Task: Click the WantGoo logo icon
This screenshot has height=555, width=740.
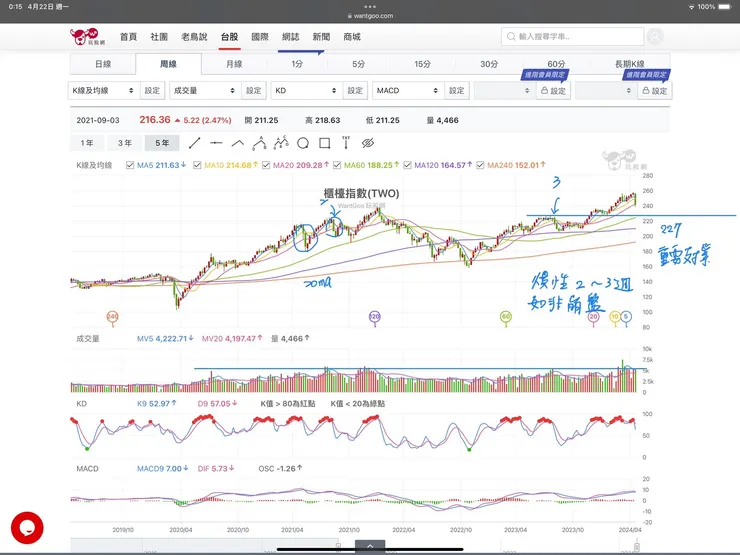Action: coord(87,36)
